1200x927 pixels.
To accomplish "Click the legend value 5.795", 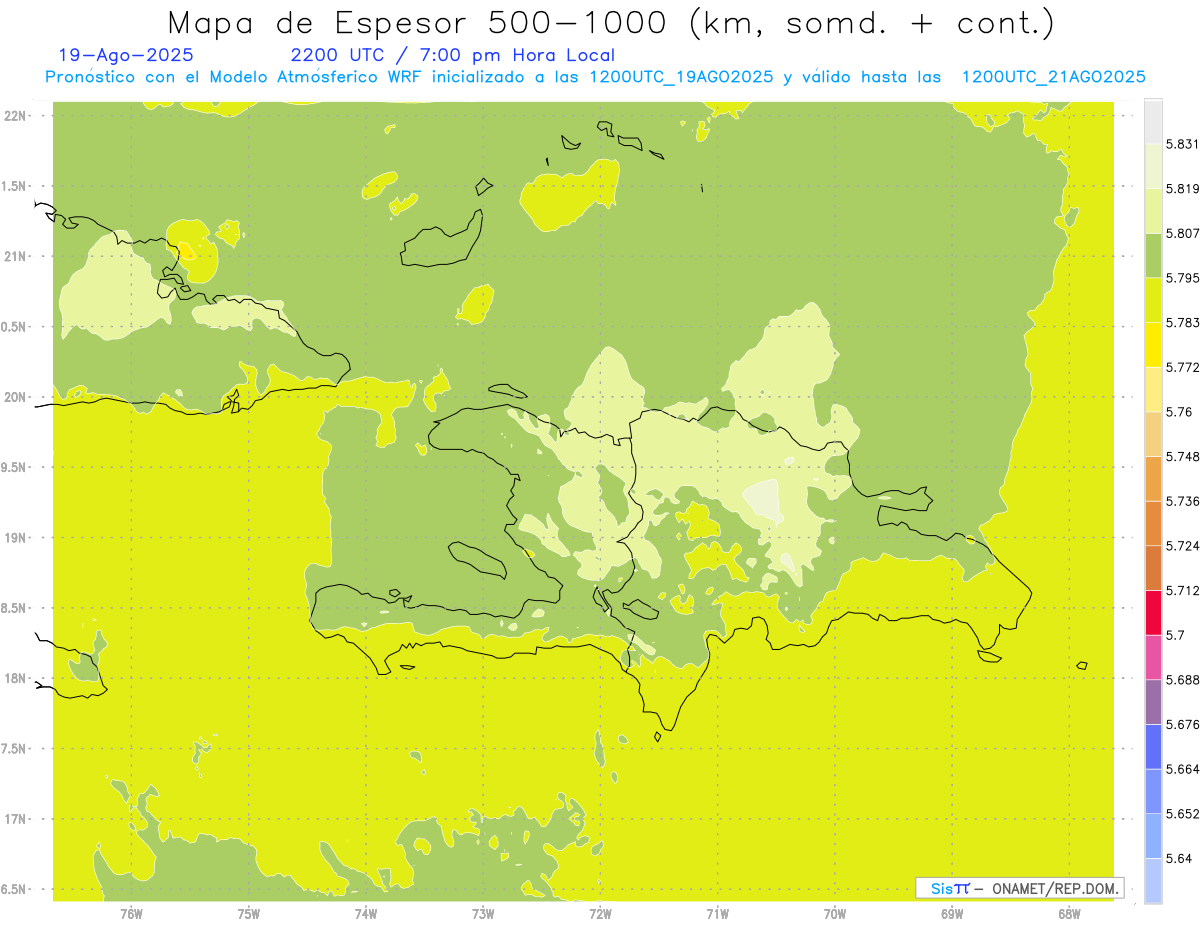I will pyautogui.click(x=1184, y=278).
